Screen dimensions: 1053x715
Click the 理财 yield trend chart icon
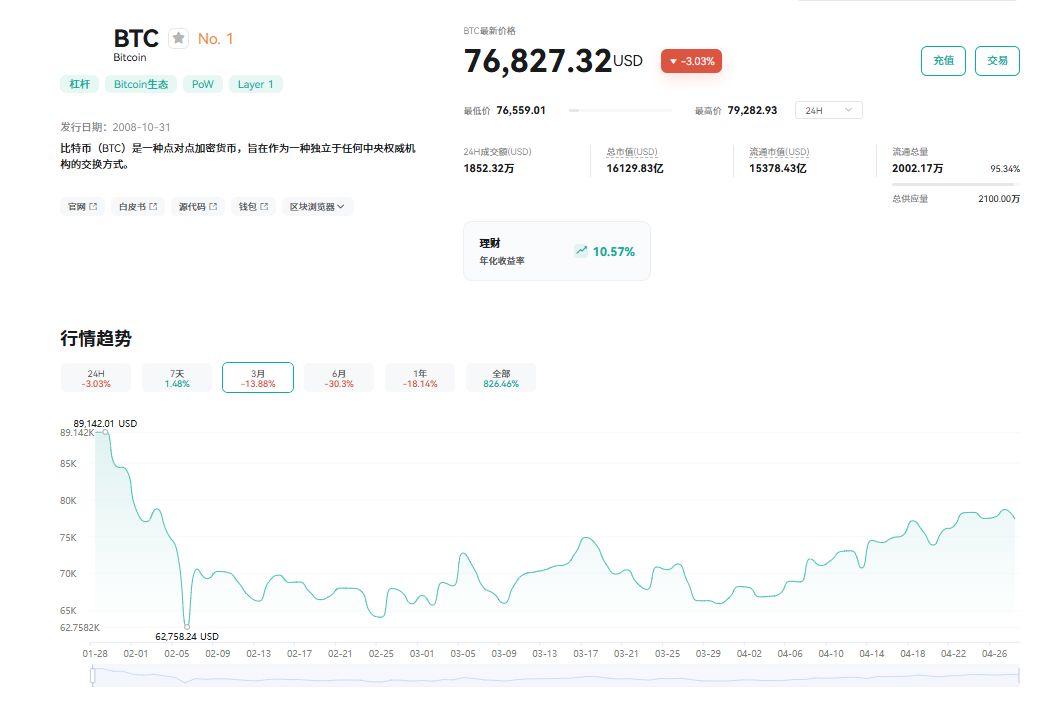click(581, 251)
